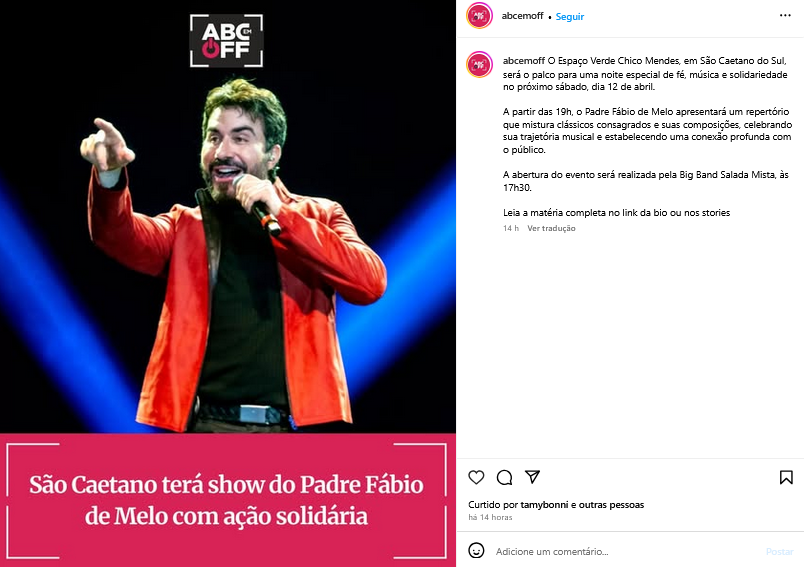Open the abcemoff username in the caption
804x567 pixels.
click(524, 60)
